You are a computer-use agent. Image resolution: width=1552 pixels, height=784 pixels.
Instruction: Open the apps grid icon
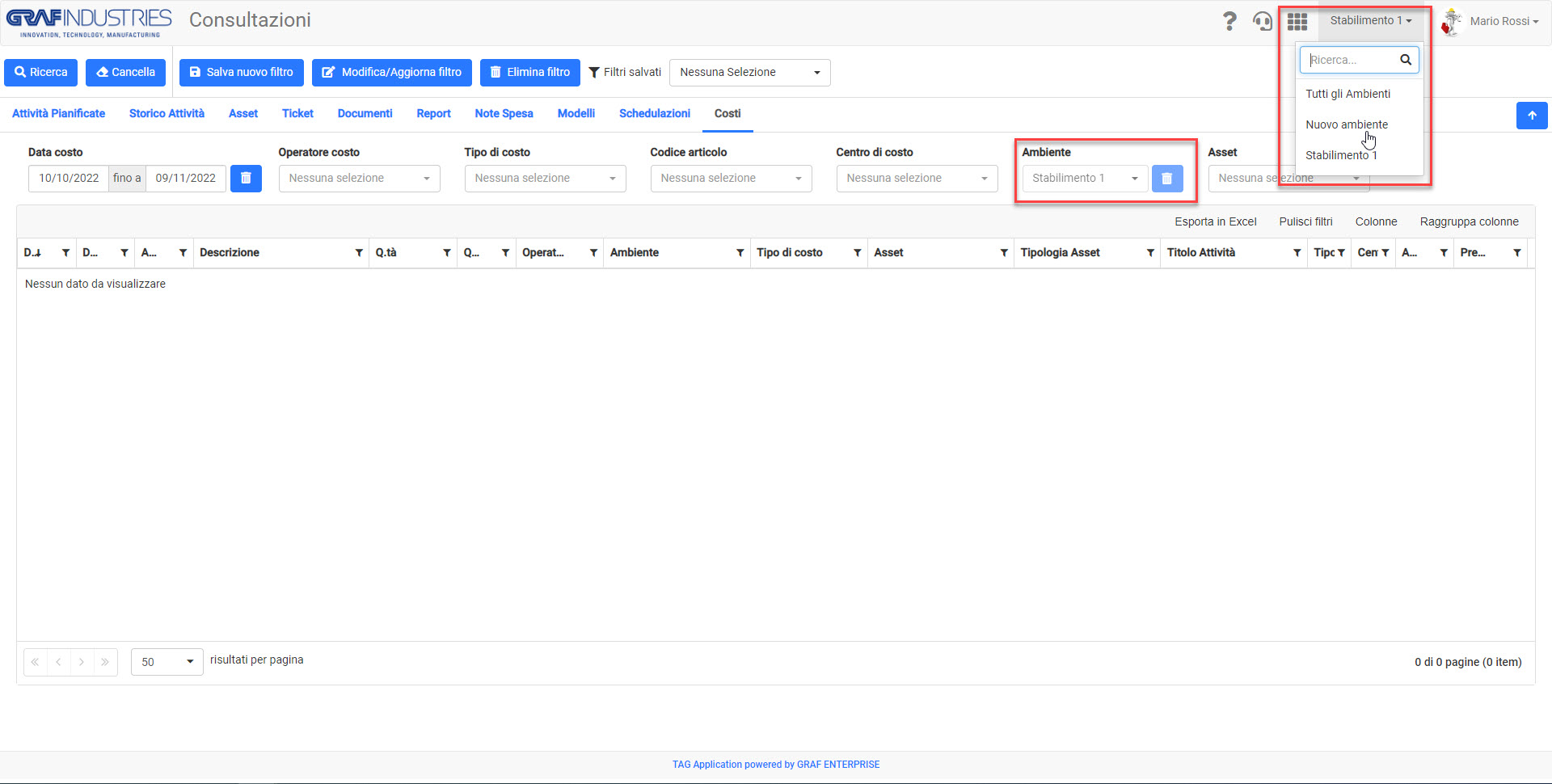[x=1297, y=21]
